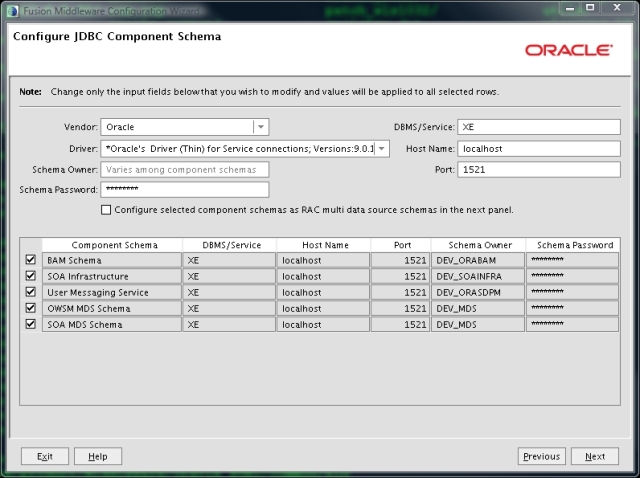Screen dimensions: 640x478
Task: Click localhost cell in SOA MDS Schema row
Action: click(x=323, y=325)
